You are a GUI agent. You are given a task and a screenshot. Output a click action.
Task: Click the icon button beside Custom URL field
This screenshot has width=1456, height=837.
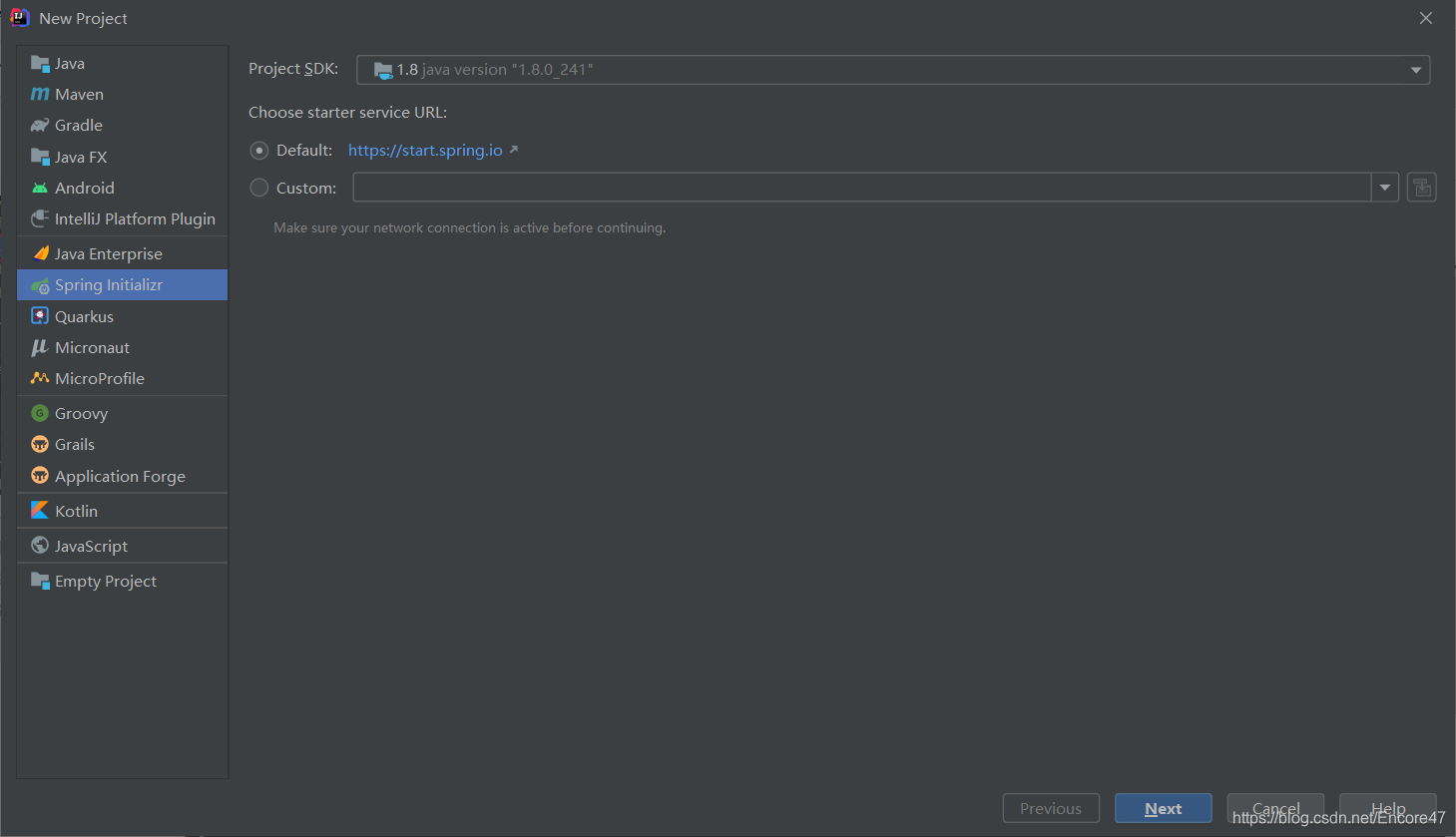(x=1422, y=188)
